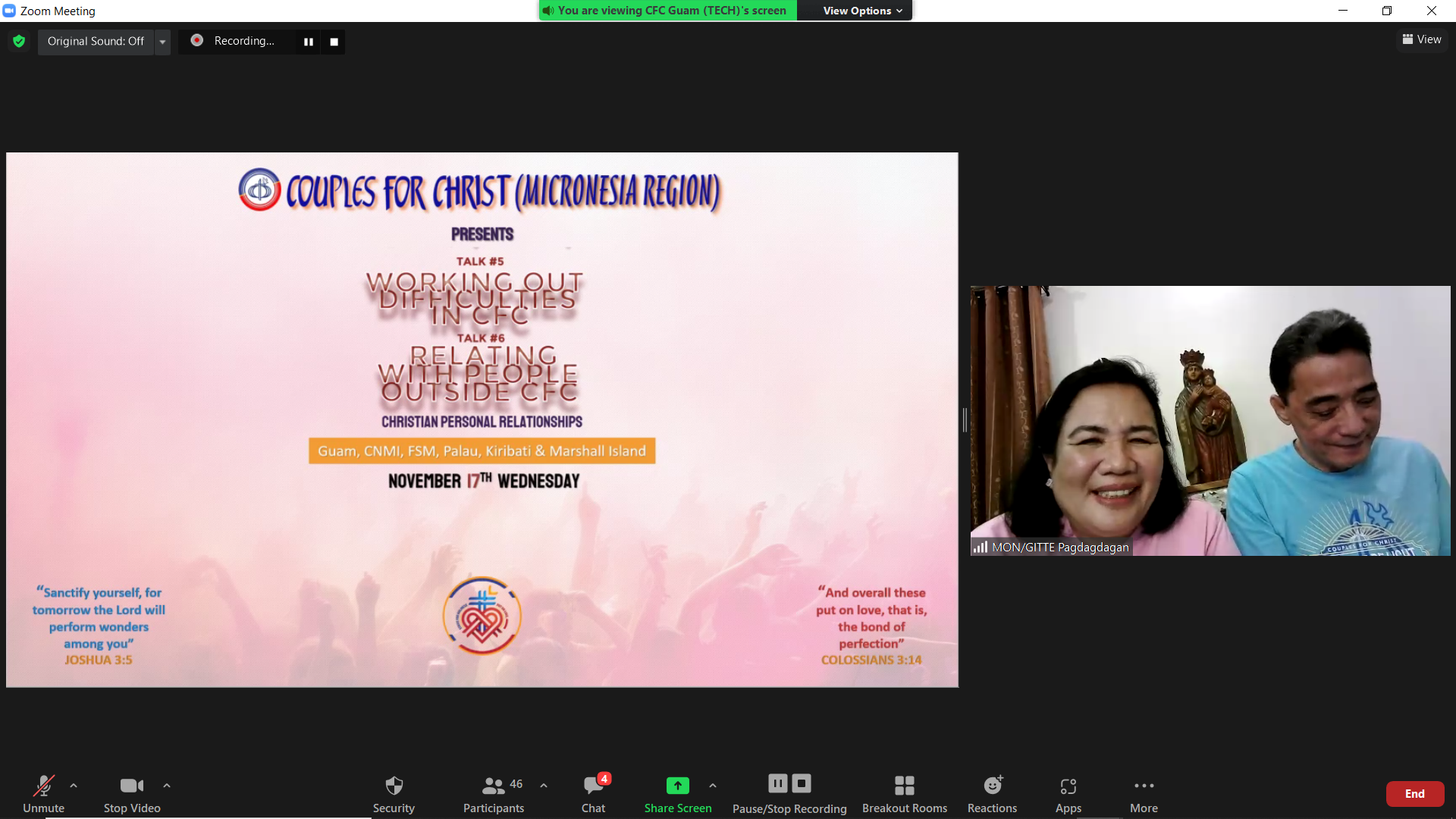
Task: Click the Zoom Meeting app icon in title bar
Action: [9, 11]
